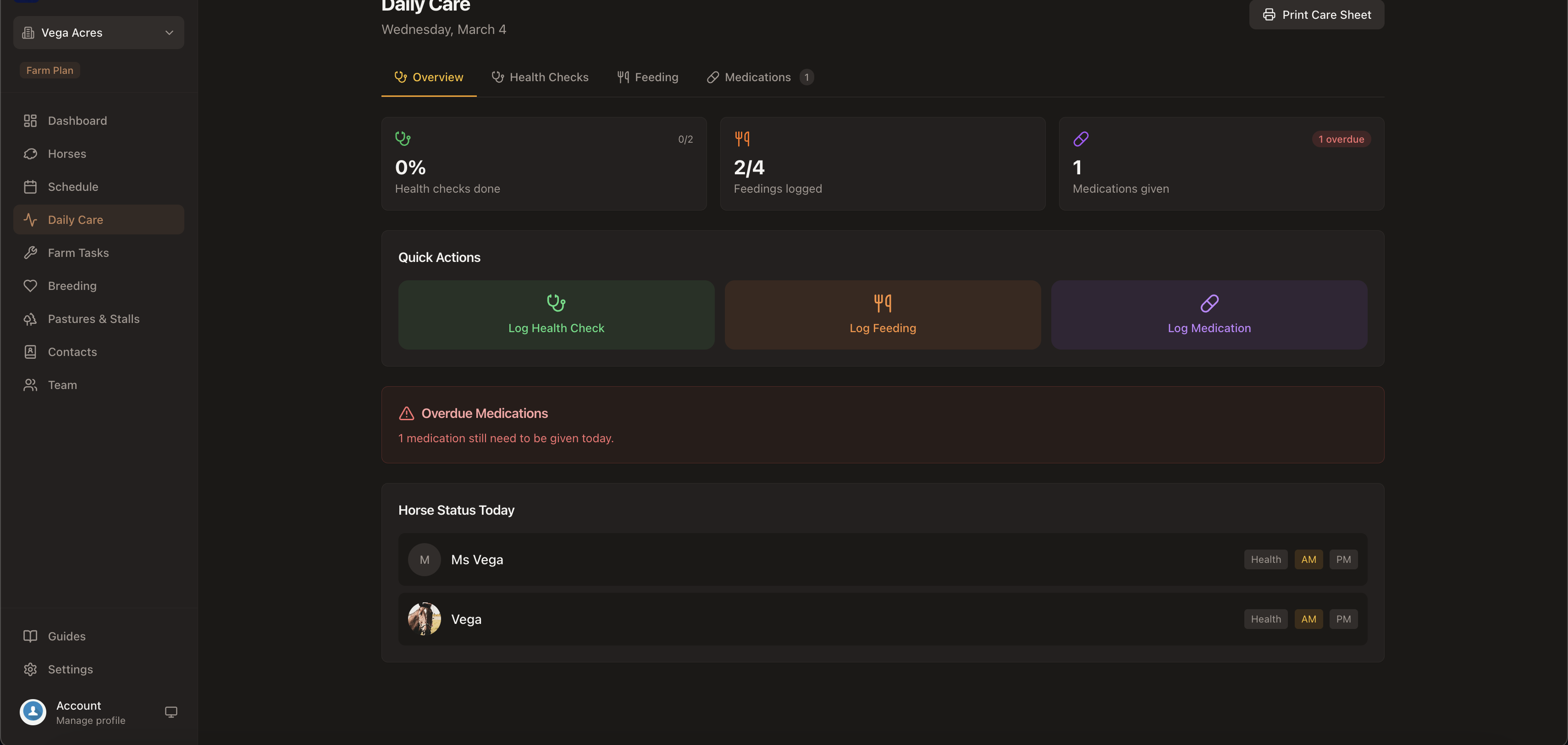Open Breeding via the heart icon
The image size is (1568, 745).
click(x=31, y=285)
